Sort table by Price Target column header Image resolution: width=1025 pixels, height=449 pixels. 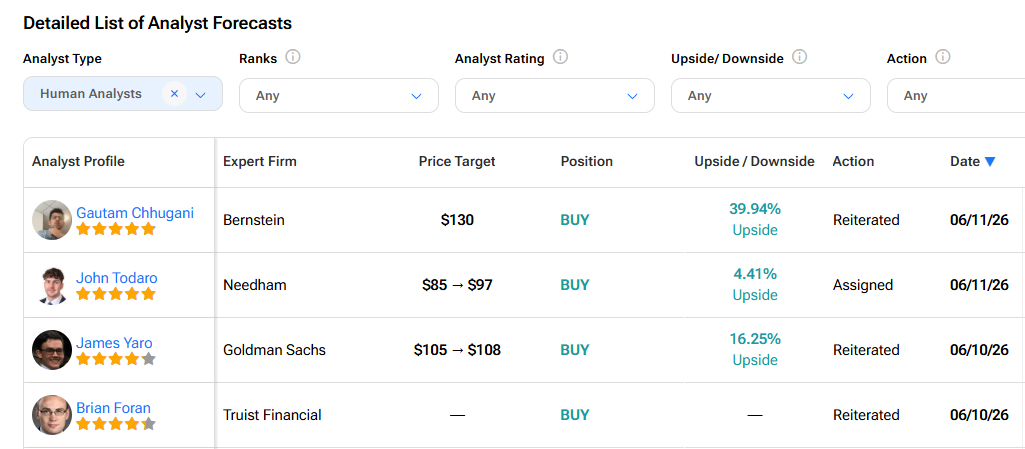[x=457, y=161]
